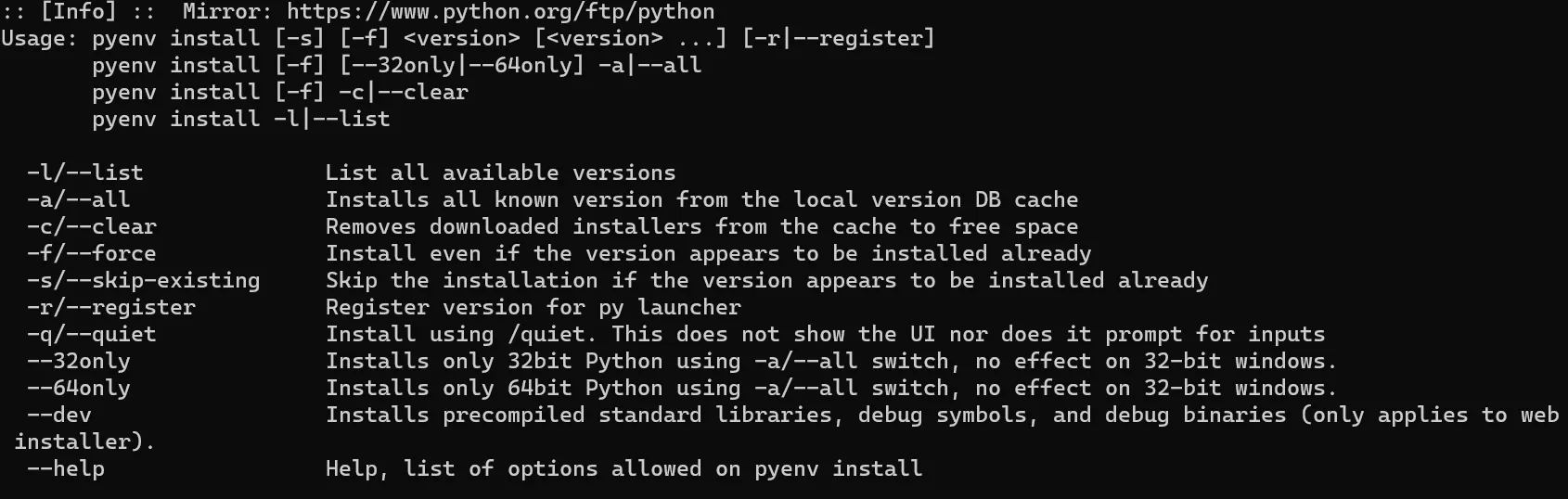The height and width of the screenshot is (499, 1568).
Task: Click the "-l/--list" option in the options list
Action: pyautogui.click(x=84, y=173)
